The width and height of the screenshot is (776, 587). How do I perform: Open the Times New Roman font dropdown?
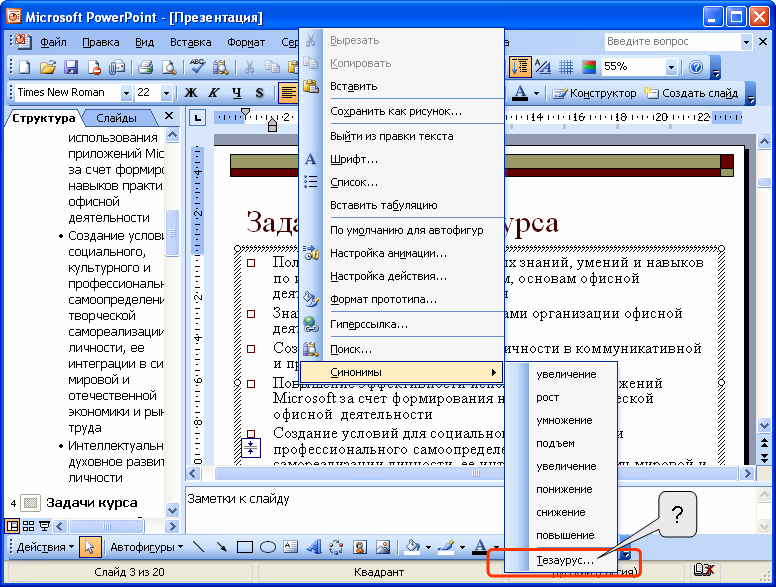pos(126,93)
